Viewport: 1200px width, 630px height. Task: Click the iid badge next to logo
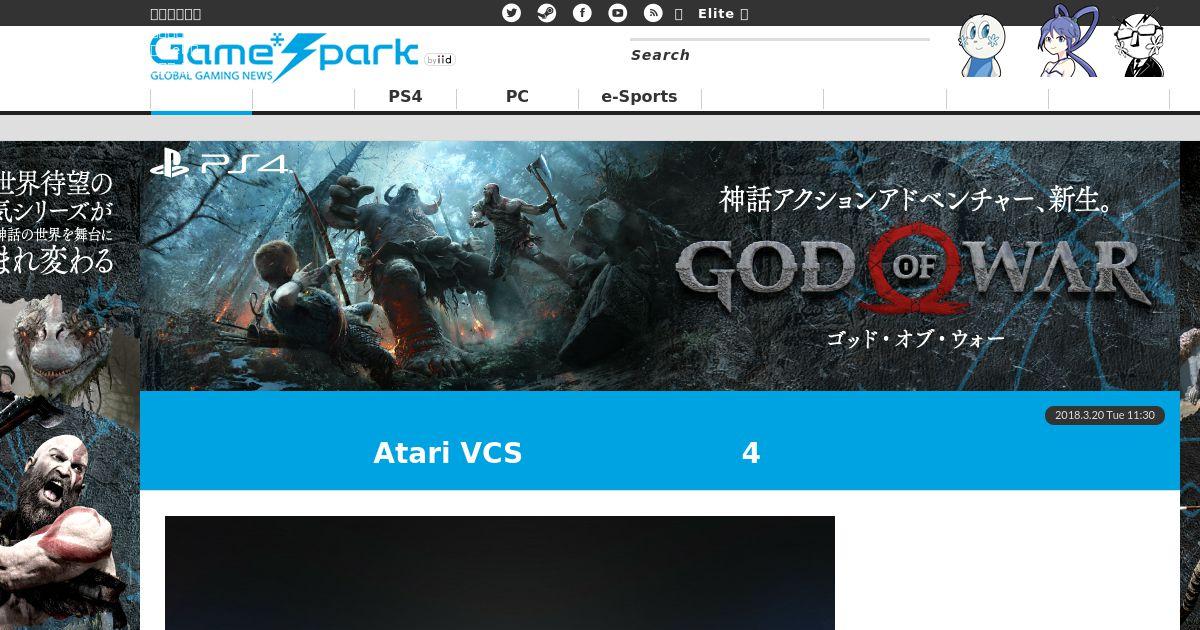click(x=439, y=60)
